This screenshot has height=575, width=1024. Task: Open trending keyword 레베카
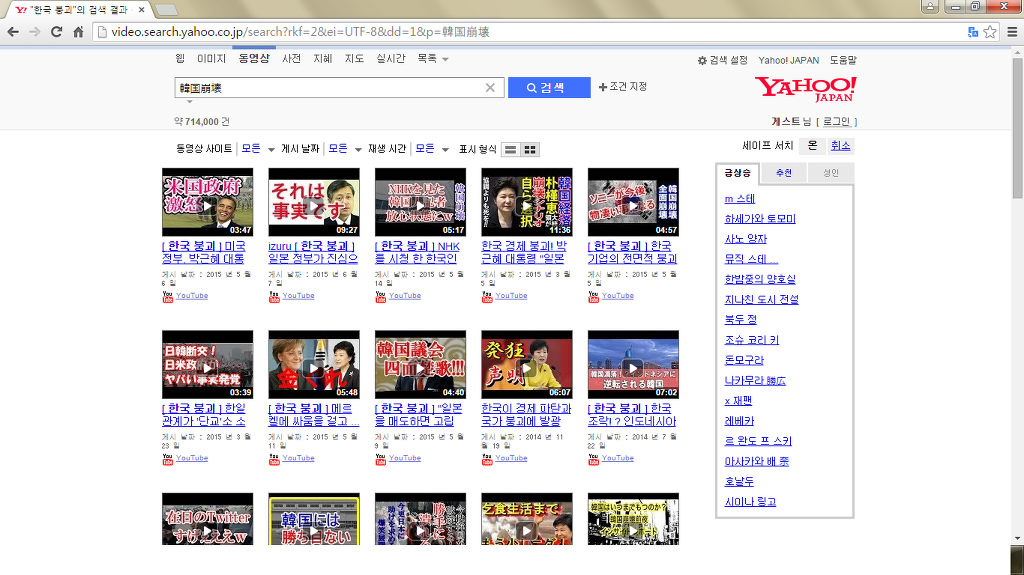coord(739,421)
